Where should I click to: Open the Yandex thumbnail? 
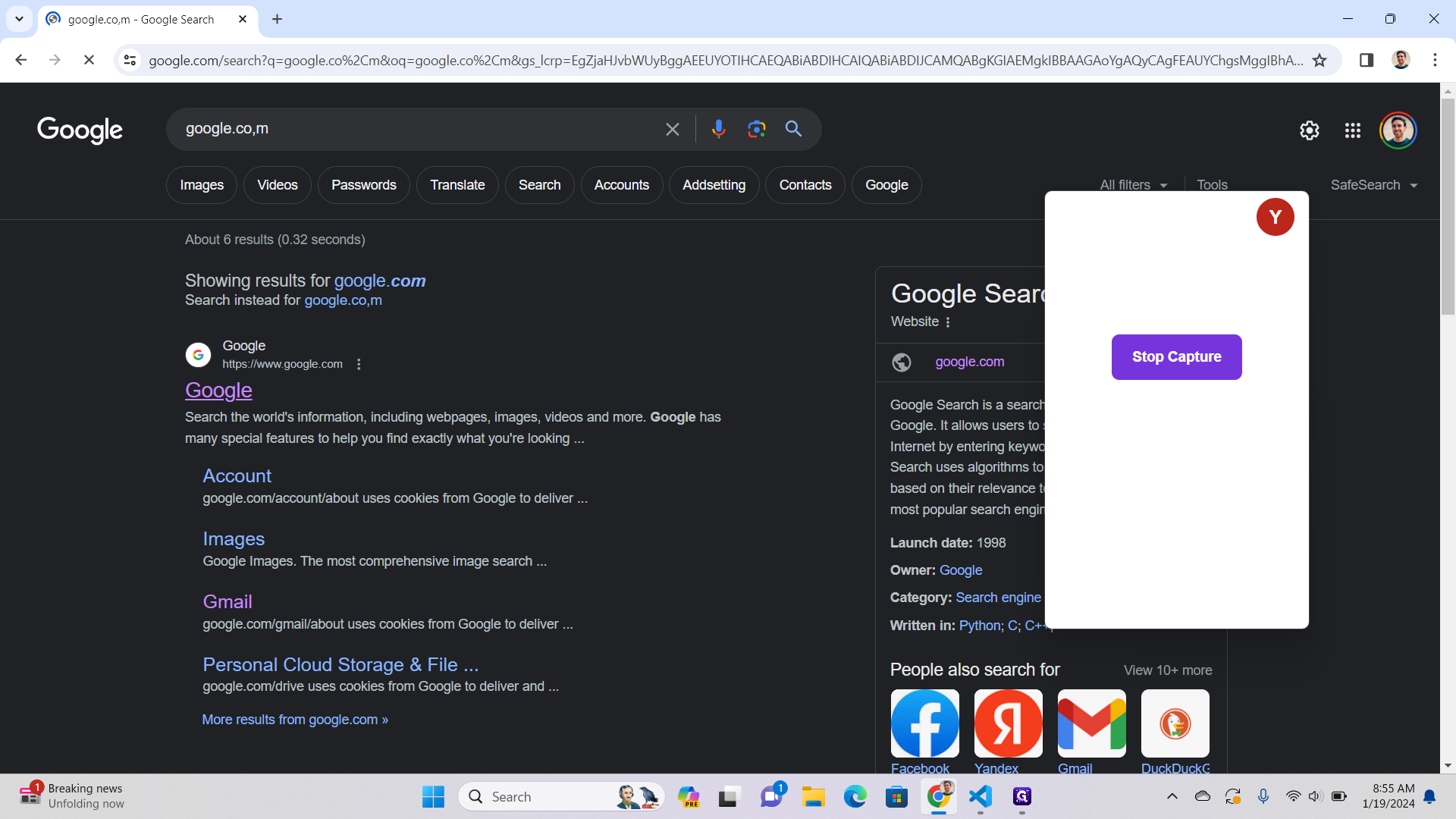[1008, 723]
